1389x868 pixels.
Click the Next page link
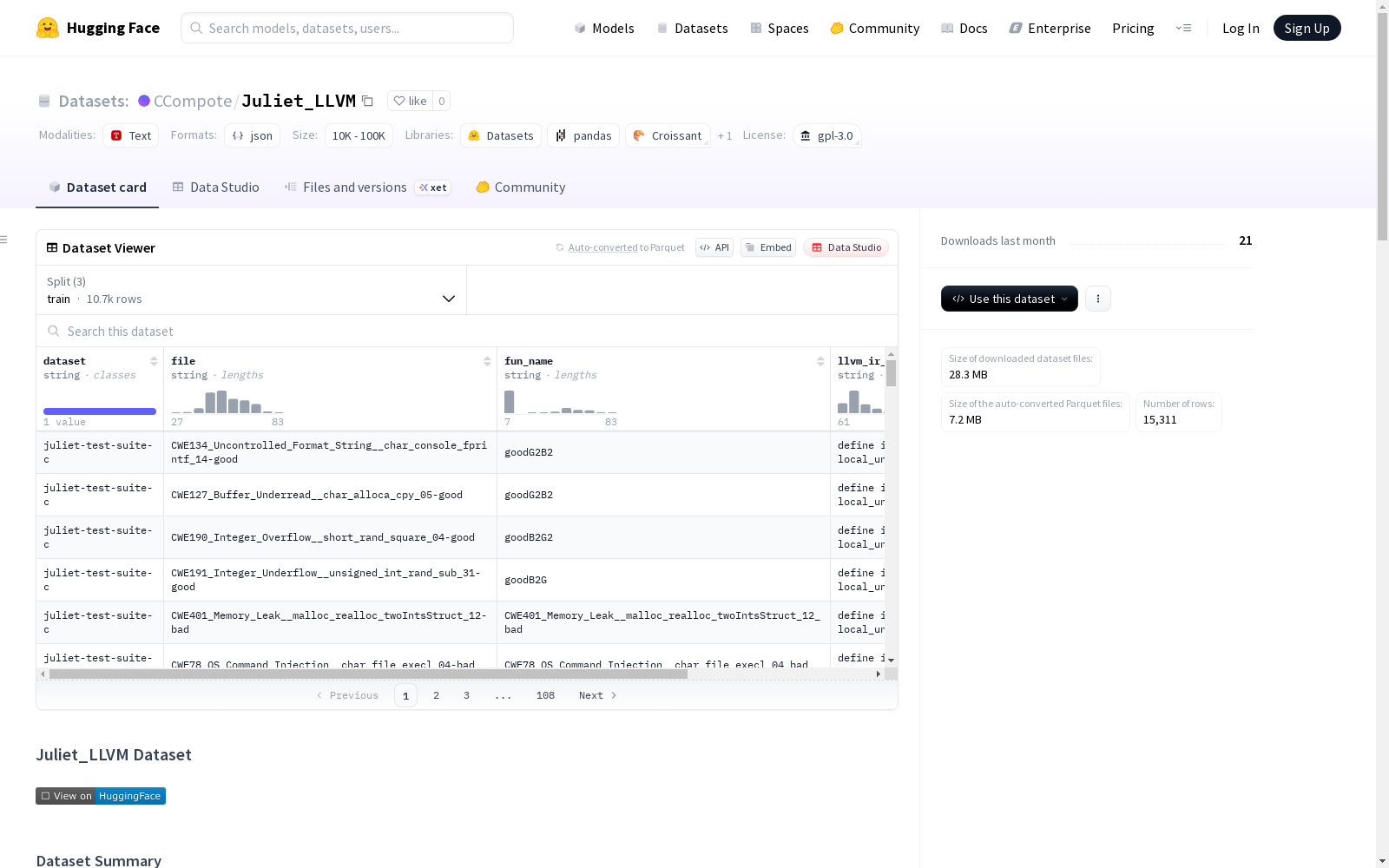point(597,695)
